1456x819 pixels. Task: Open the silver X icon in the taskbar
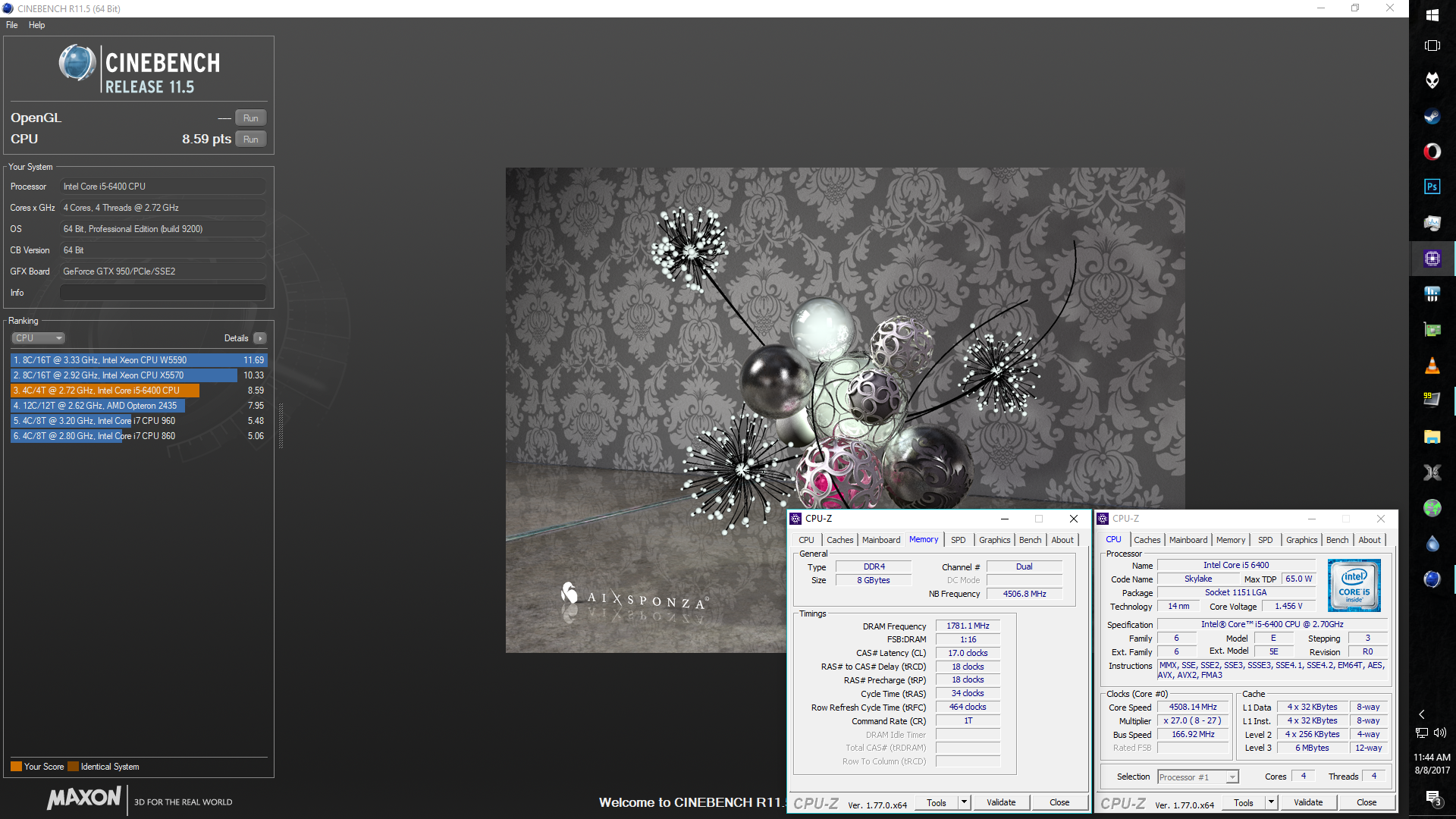(x=1432, y=472)
